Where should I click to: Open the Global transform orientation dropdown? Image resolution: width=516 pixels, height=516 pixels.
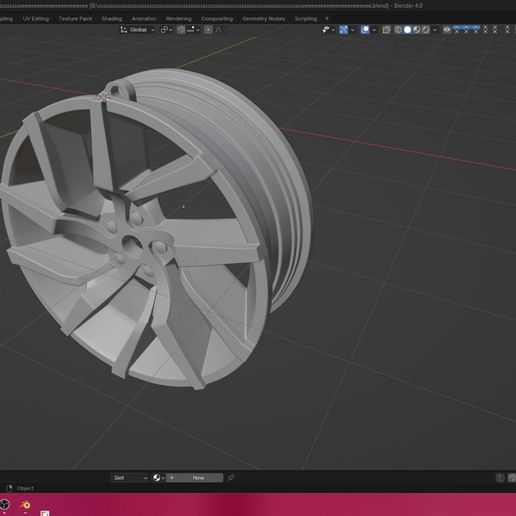pos(138,30)
